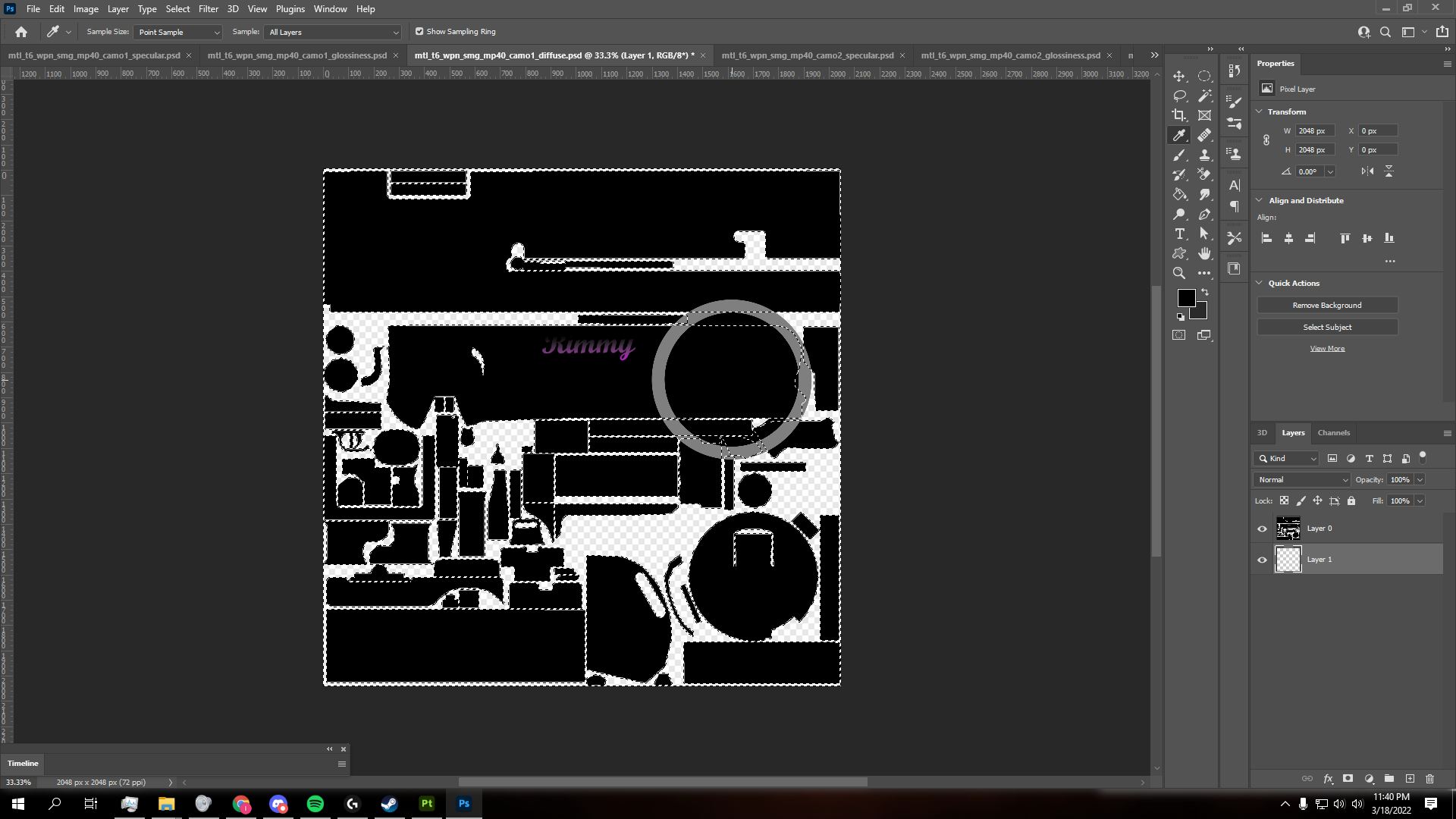Select the Spot Healing Brush tool
Viewport: 1456px width, 819px height.
point(1204,135)
